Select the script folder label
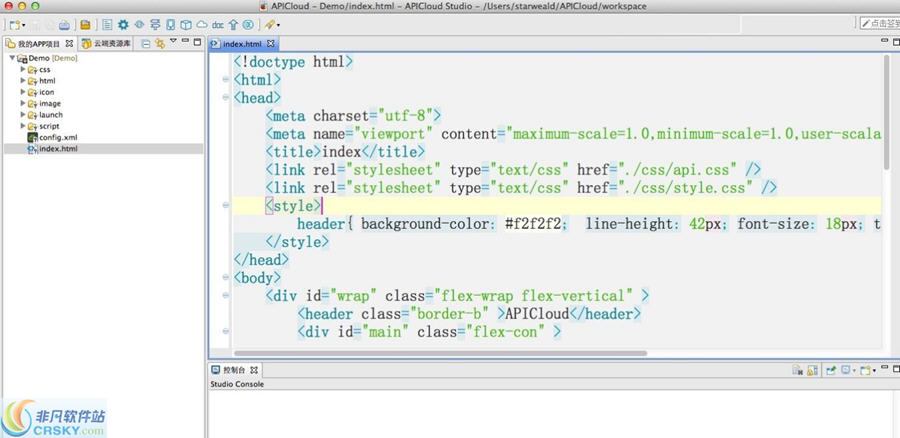Screen dimensions: 900x438 (x=49, y=126)
